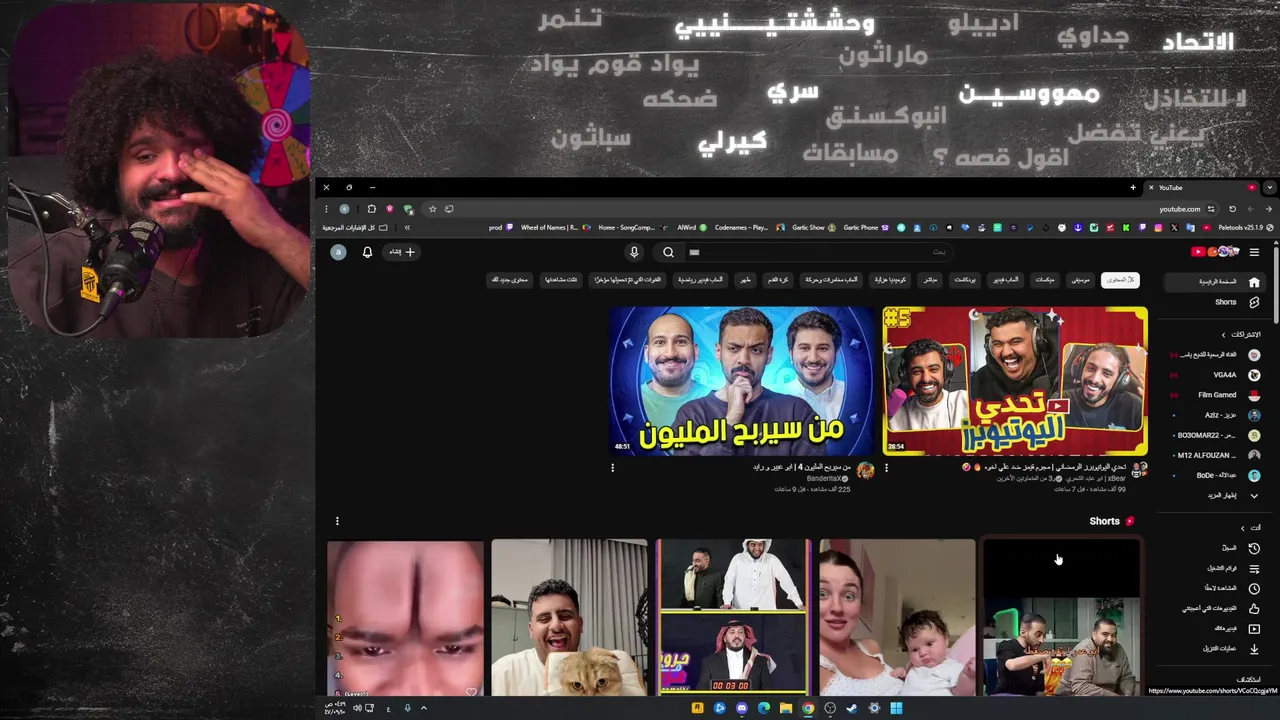Open the Twitch bookmark icon in bookmarks bar

[x=1142, y=227]
